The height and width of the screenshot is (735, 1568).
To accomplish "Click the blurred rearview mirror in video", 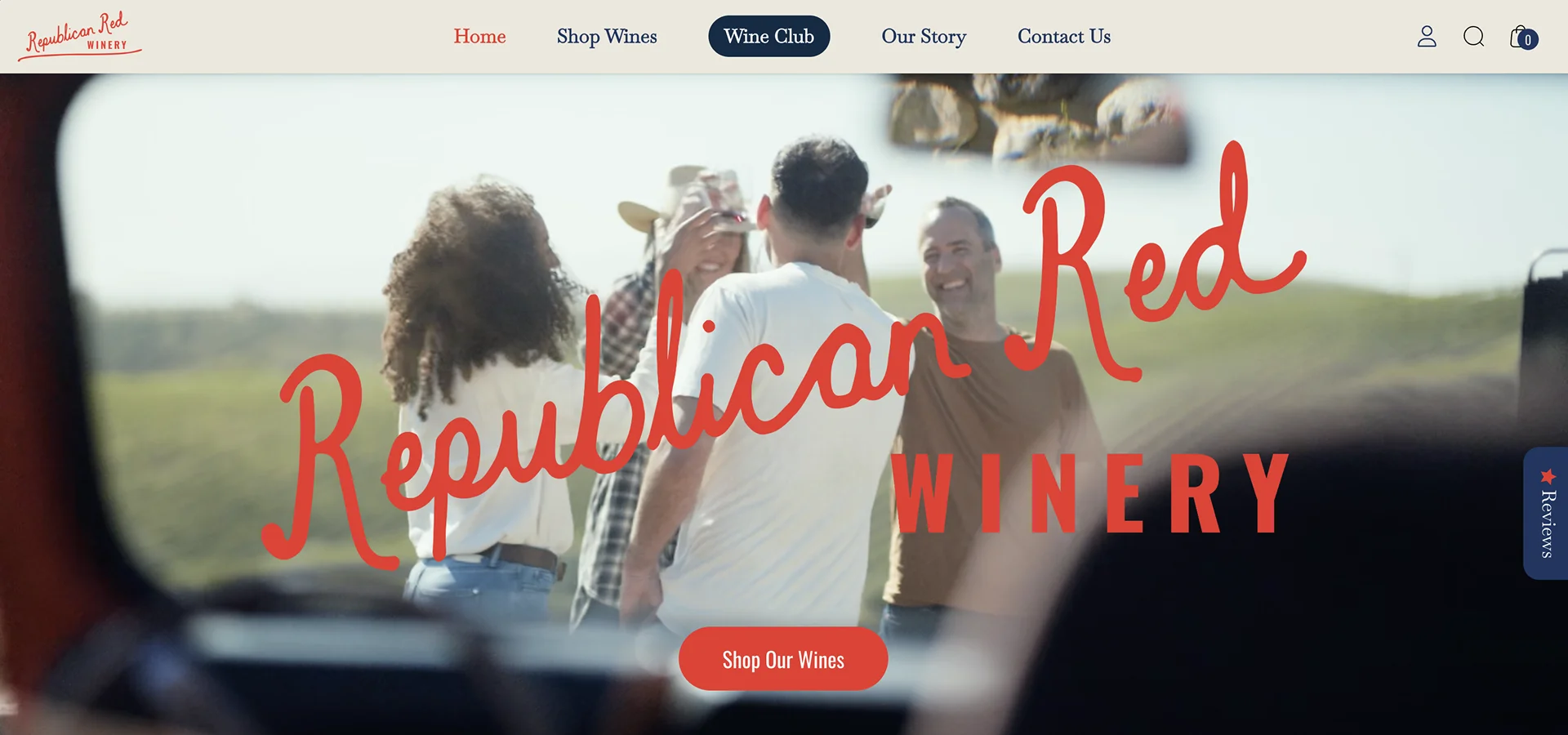I will pyautogui.click(x=1039, y=114).
